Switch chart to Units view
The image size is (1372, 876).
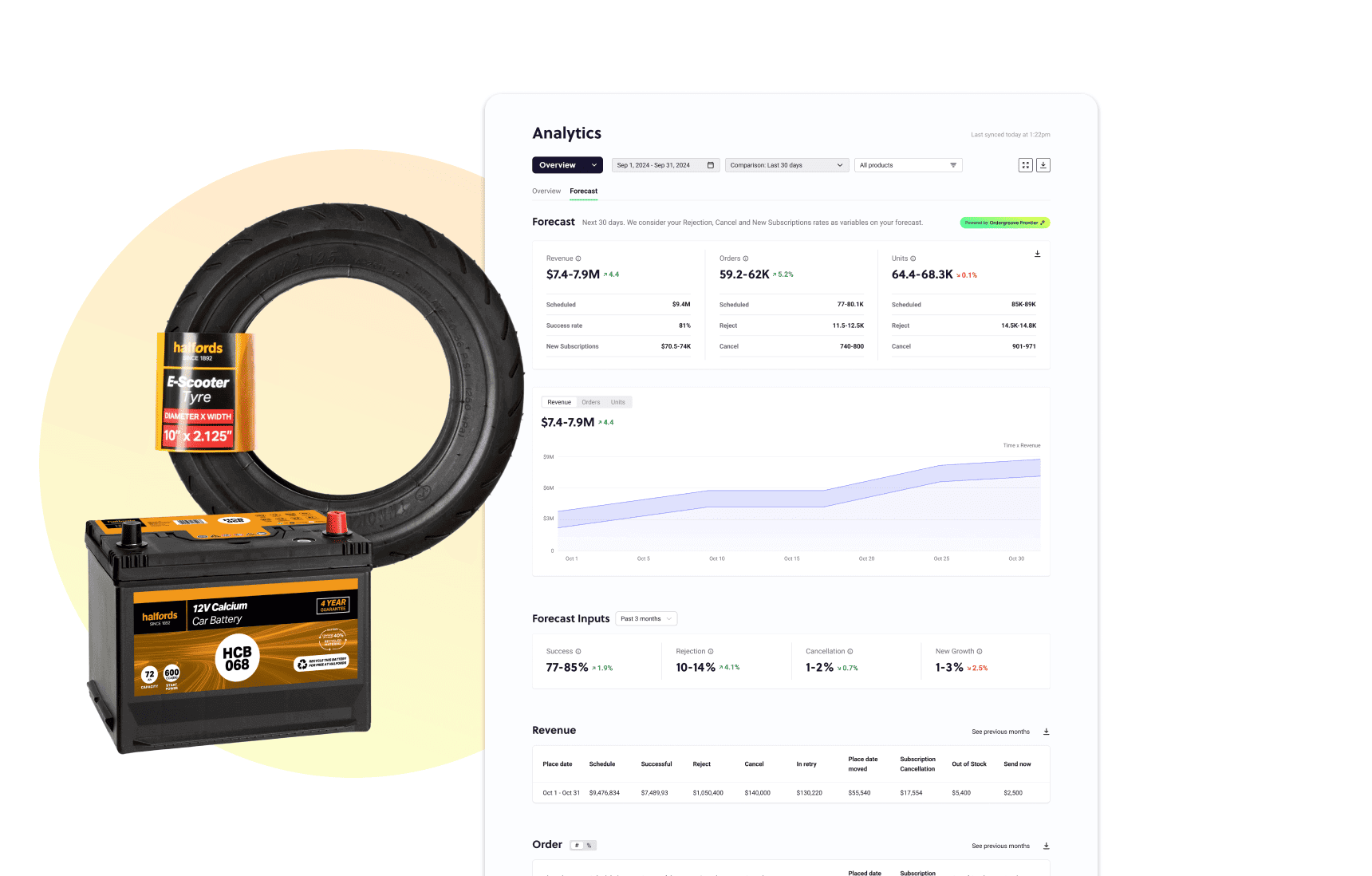point(618,402)
